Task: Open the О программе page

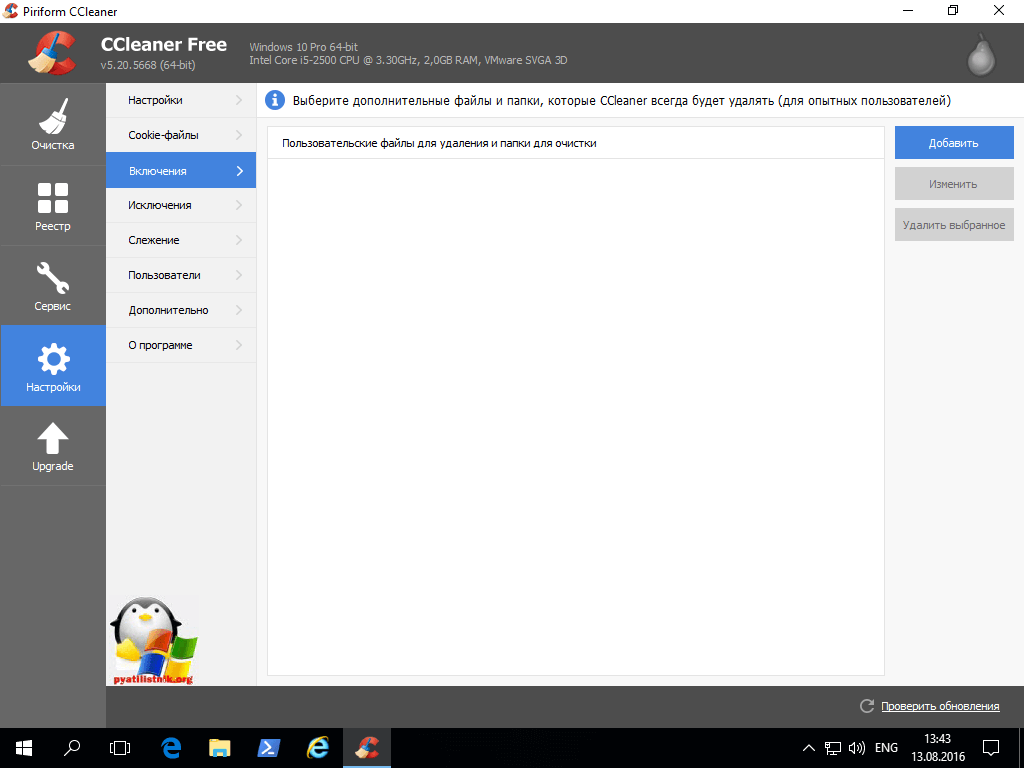Action: coord(181,345)
